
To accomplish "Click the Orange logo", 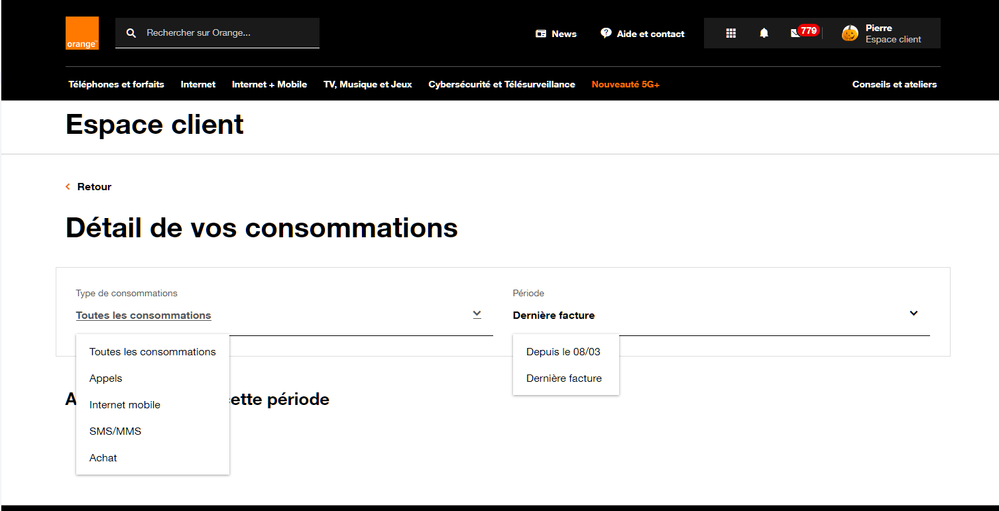I will [x=82, y=33].
